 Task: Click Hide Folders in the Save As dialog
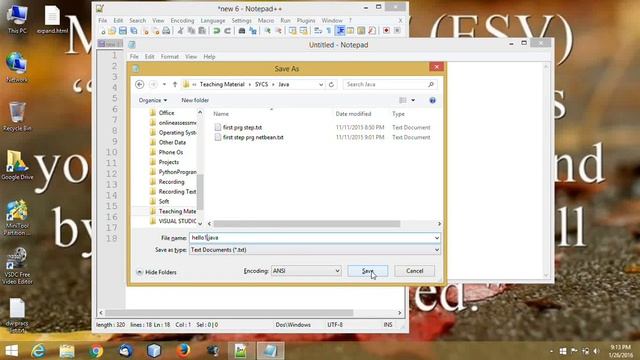[156, 272]
